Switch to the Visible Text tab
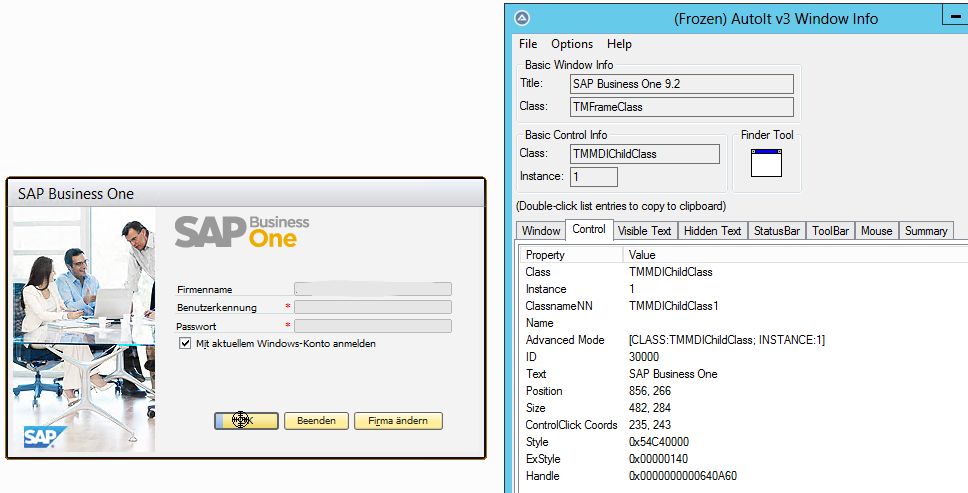This screenshot has height=493, width=968. pos(645,231)
